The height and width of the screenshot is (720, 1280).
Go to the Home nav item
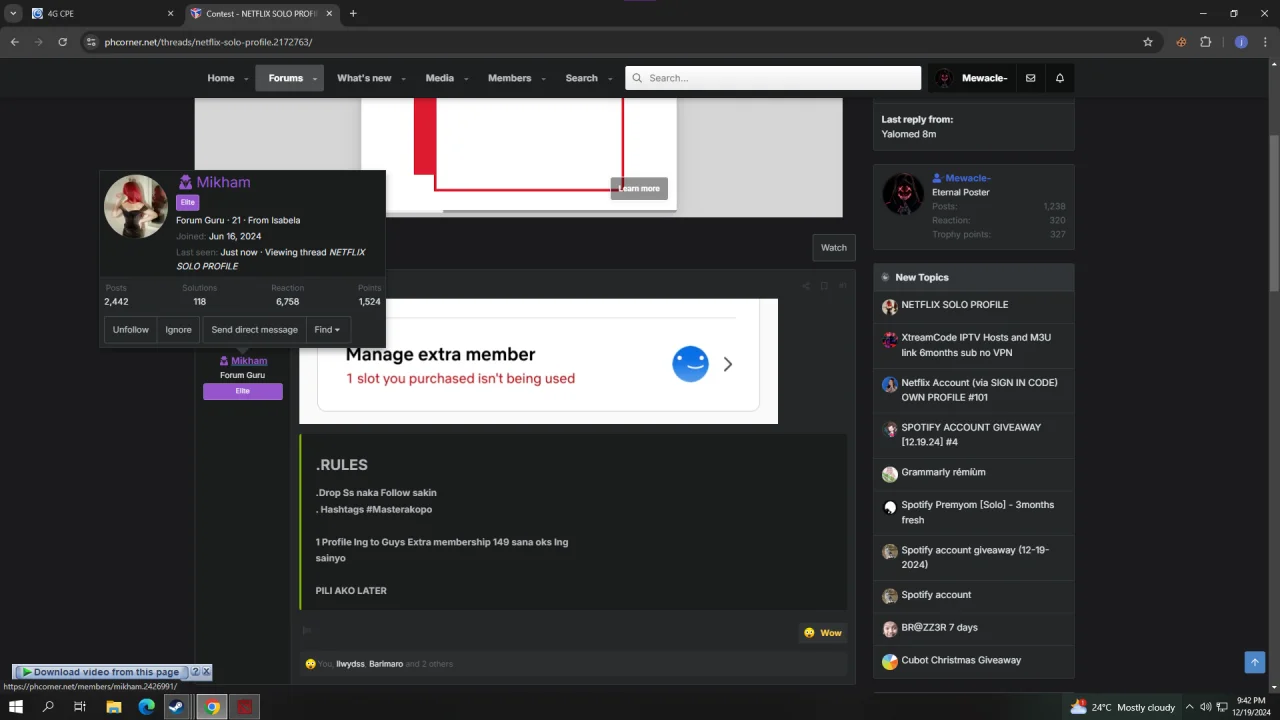coord(221,78)
